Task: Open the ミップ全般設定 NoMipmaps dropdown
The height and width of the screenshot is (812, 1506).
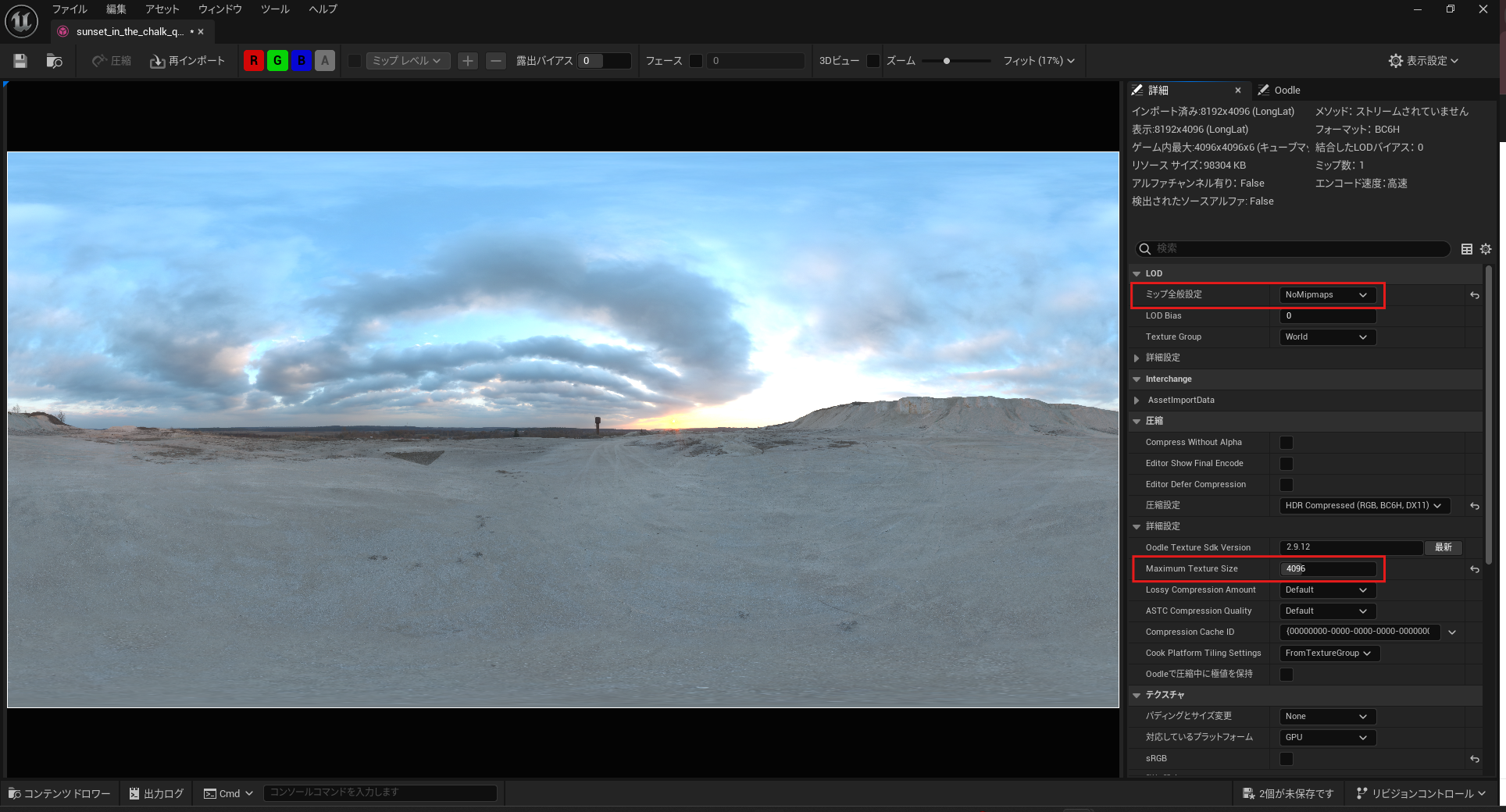Action: click(x=1326, y=295)
